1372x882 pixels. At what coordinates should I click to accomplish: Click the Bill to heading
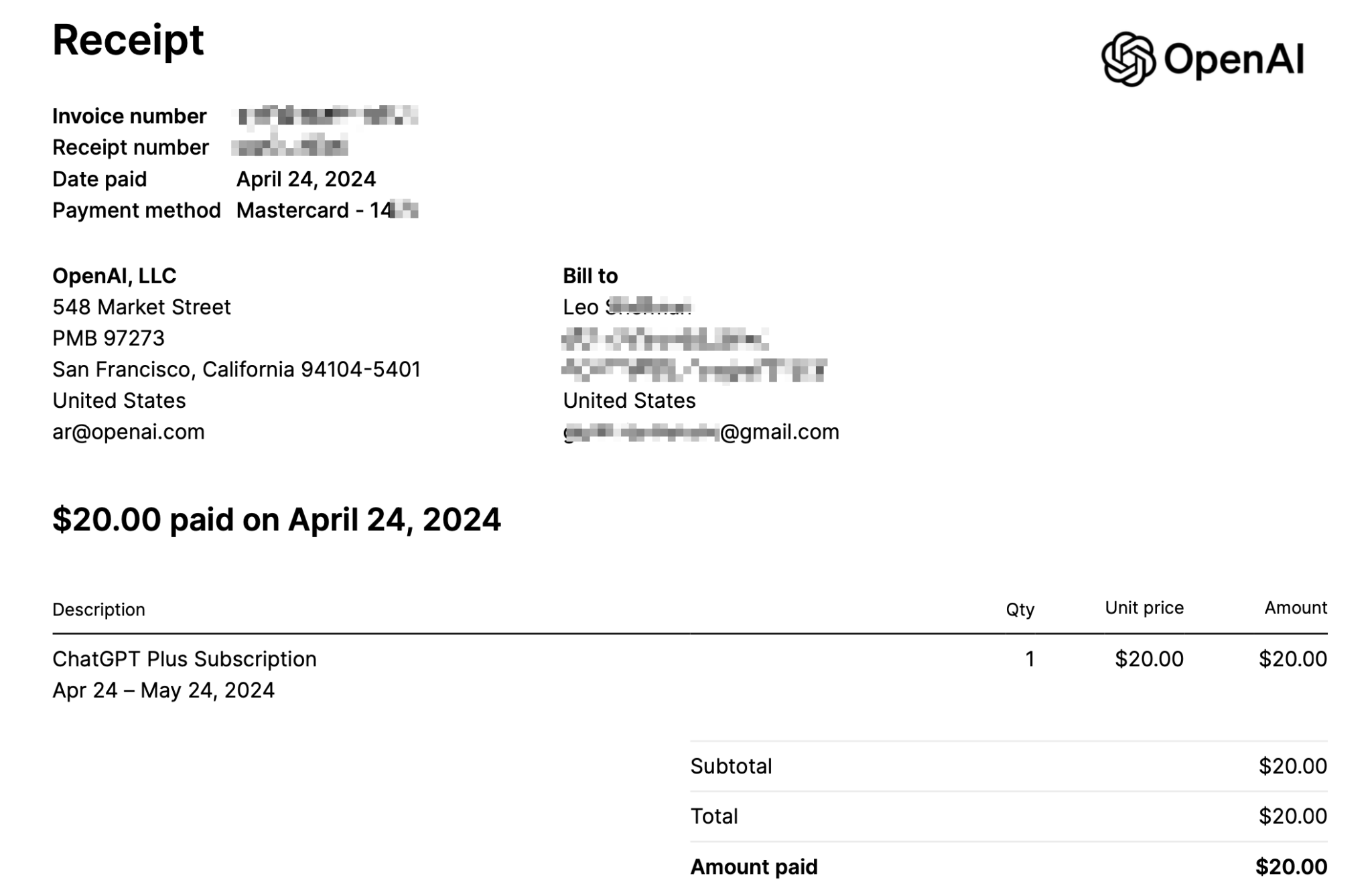(x=590, y=275)
